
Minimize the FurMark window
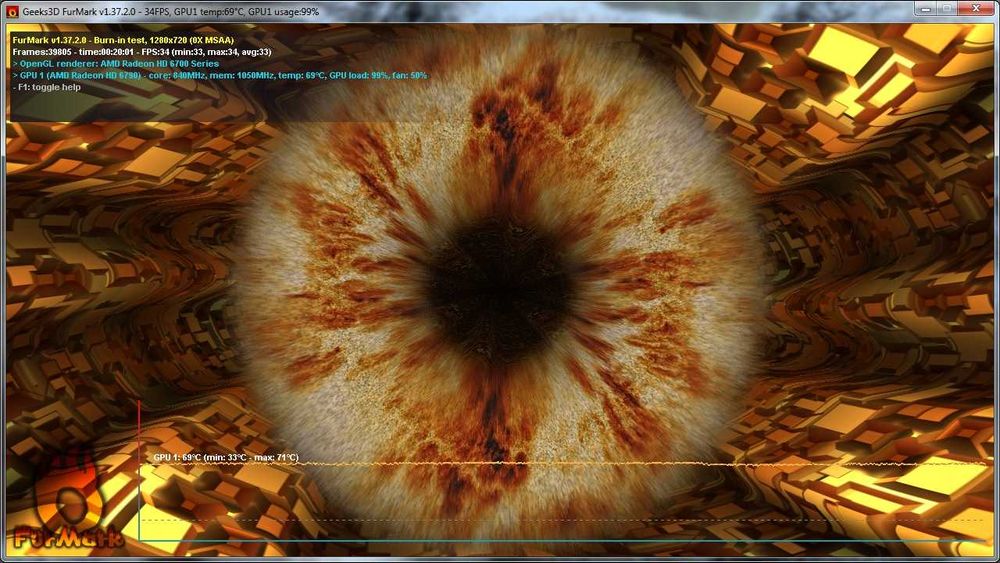(925, 9)
